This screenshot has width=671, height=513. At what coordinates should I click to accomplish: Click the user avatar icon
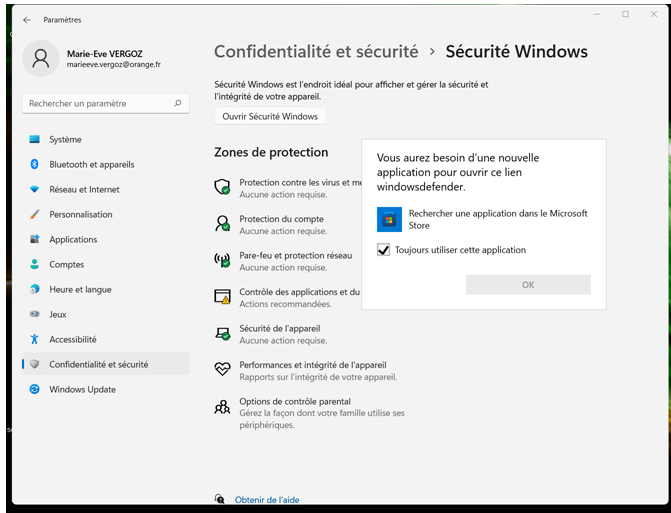click(41, 59)
